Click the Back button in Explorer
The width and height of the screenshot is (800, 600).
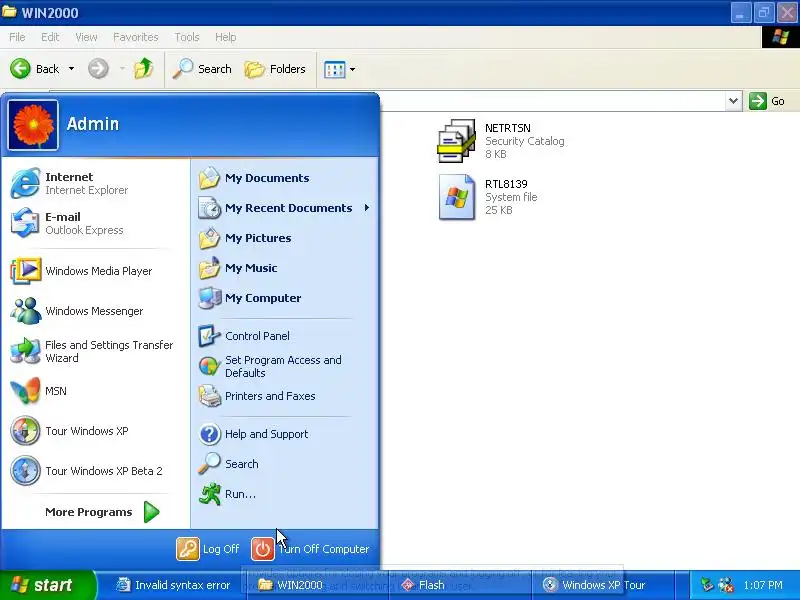point(35,69)
